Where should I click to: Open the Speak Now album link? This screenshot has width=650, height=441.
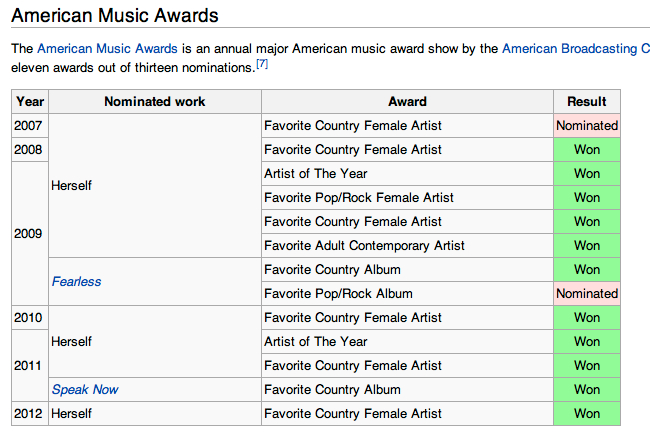(x=85, y=390)
